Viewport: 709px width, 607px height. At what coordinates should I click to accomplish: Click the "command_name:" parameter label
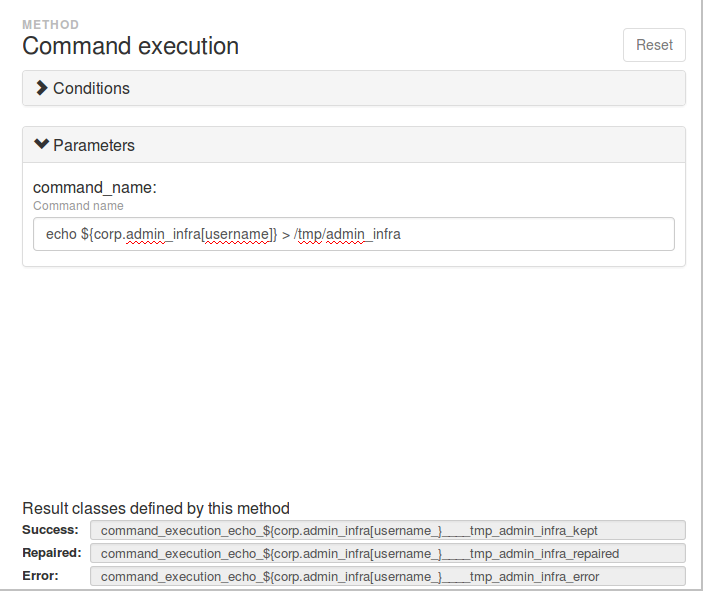click(x=95, y=187)
